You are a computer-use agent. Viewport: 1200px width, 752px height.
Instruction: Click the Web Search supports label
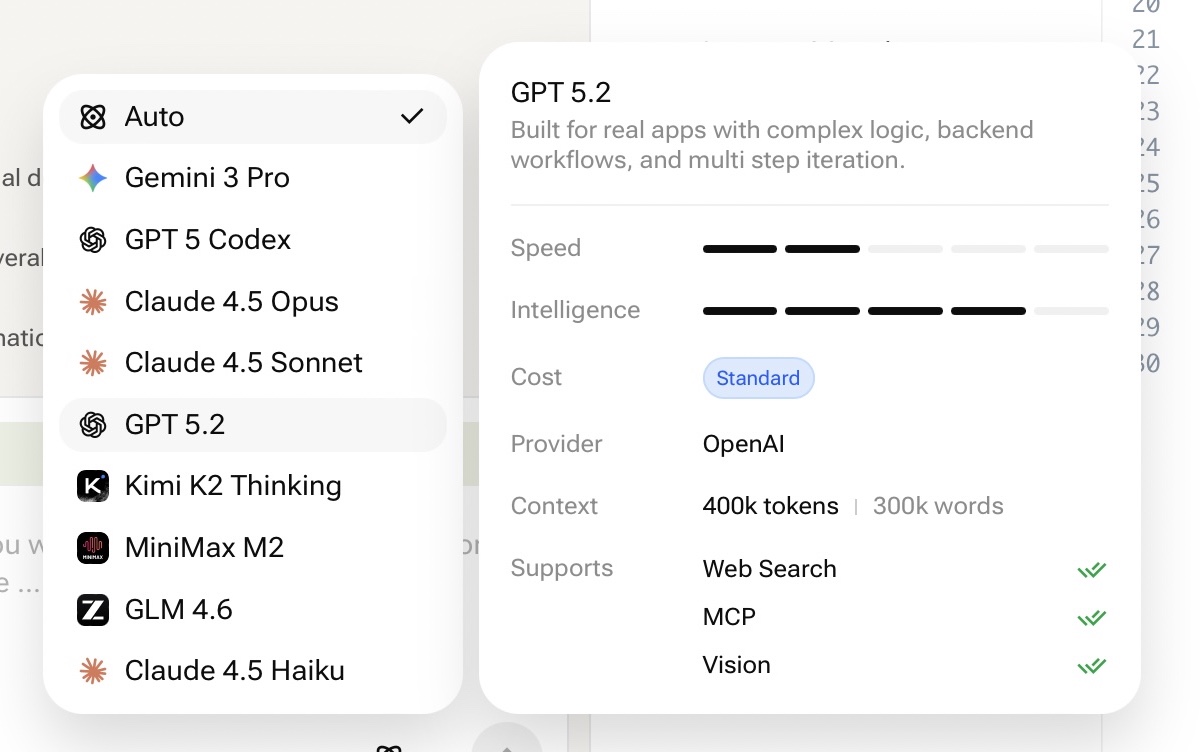tap(770, 569)
